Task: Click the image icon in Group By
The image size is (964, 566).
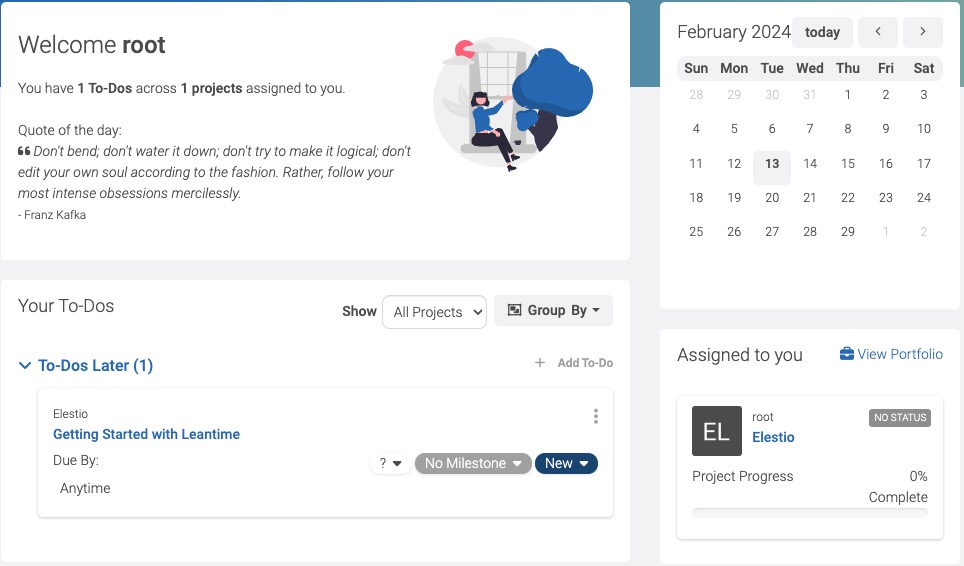Action: 515,311
